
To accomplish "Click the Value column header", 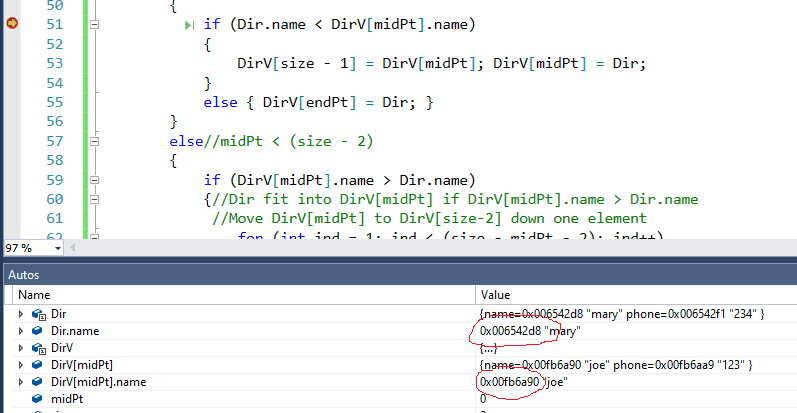I will tap(496, 295).
